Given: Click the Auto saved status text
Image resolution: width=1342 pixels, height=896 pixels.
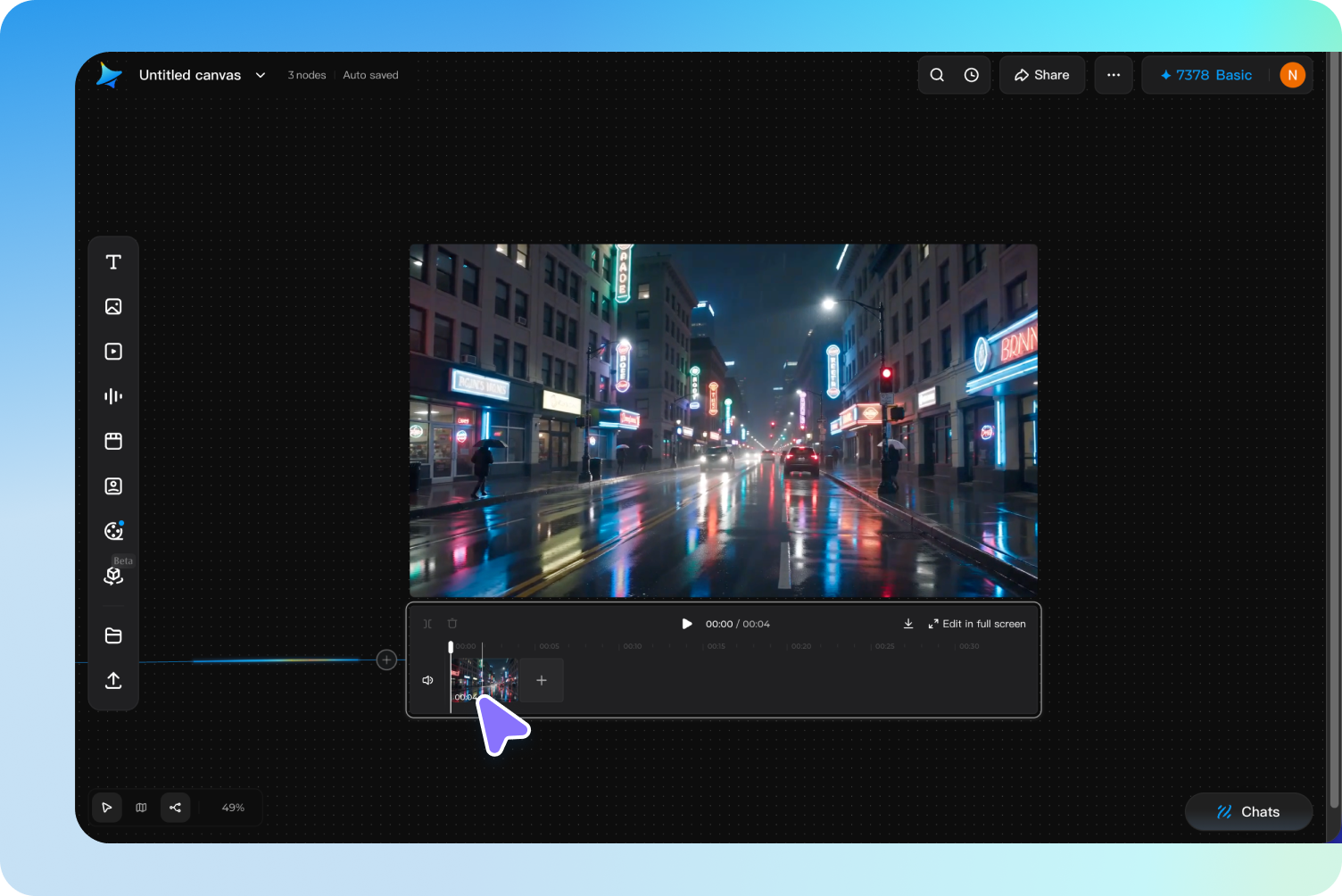Looking at the screenshot, I should pyautogui.click(x=371, y=75).
